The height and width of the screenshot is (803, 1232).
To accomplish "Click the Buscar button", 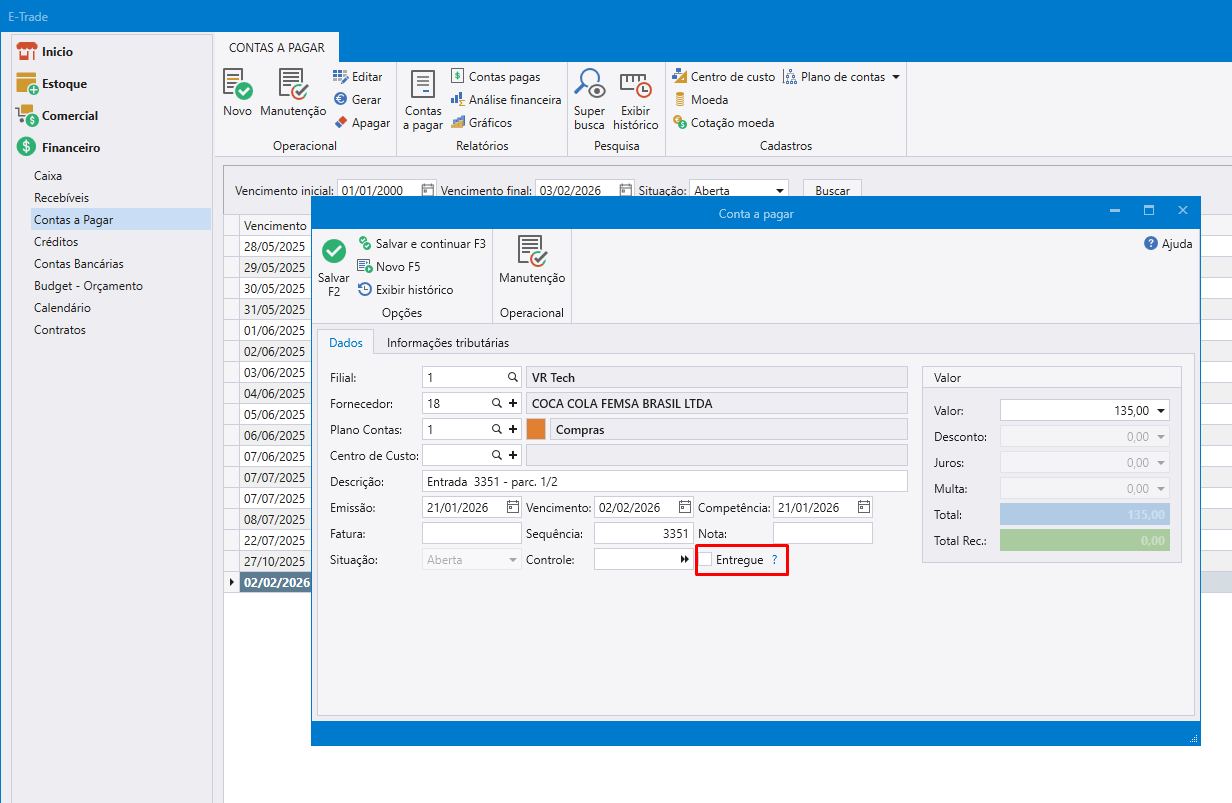I will click(832, 190).
